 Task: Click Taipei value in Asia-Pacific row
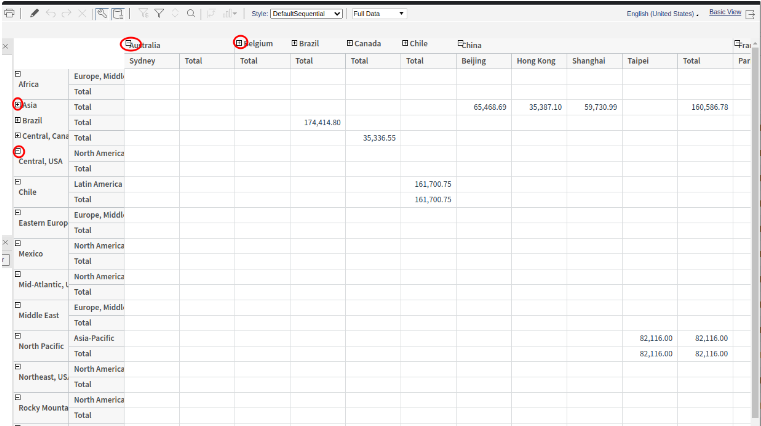656,338
